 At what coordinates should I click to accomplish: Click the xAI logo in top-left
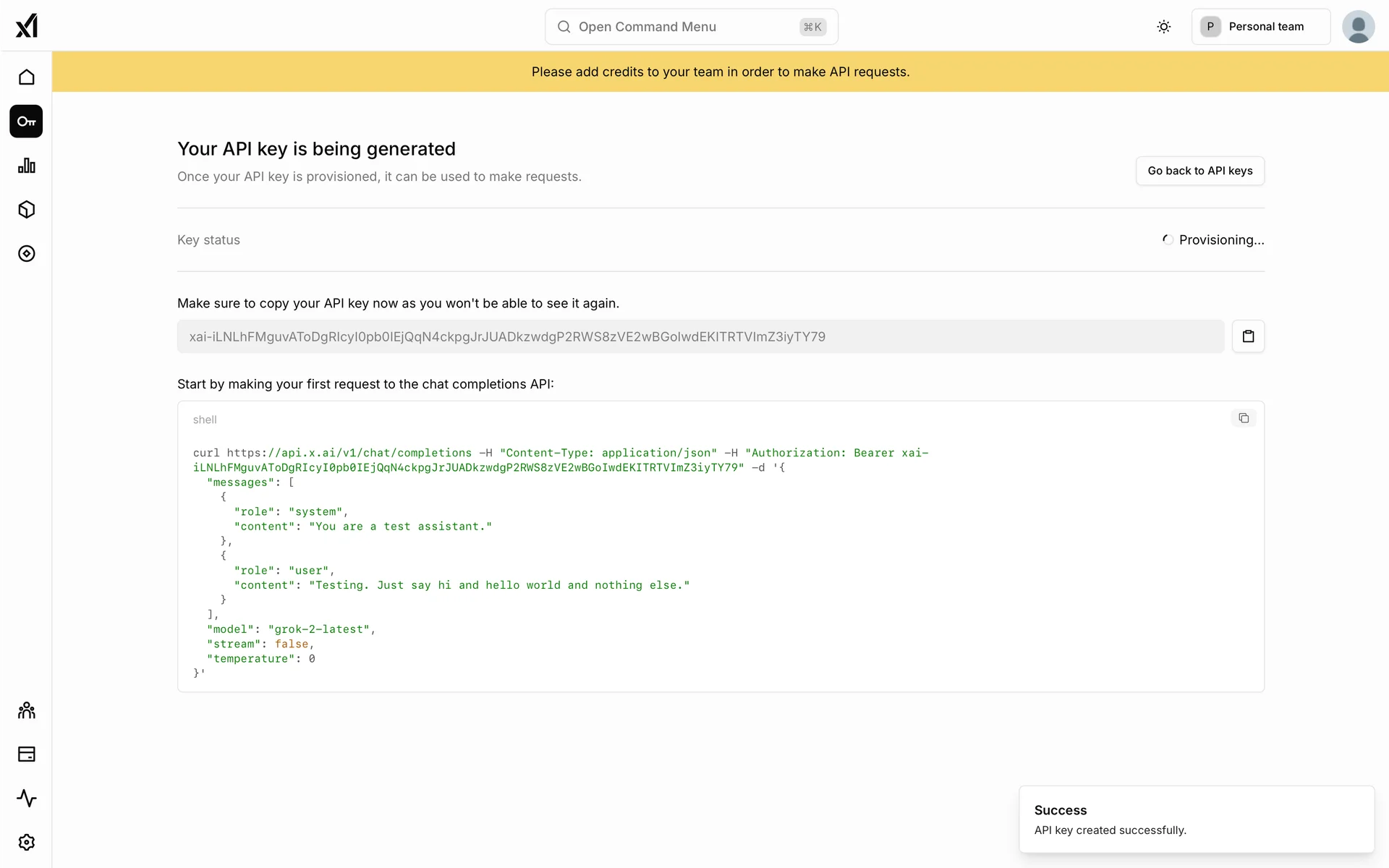point(27,26)
